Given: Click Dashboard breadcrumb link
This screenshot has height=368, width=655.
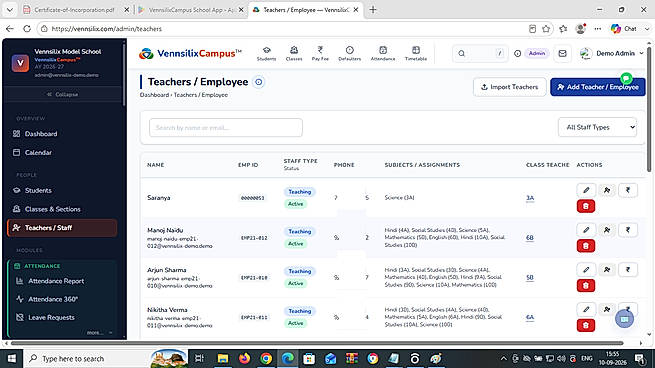Looking at the screenshot, I should pos(154,95).
